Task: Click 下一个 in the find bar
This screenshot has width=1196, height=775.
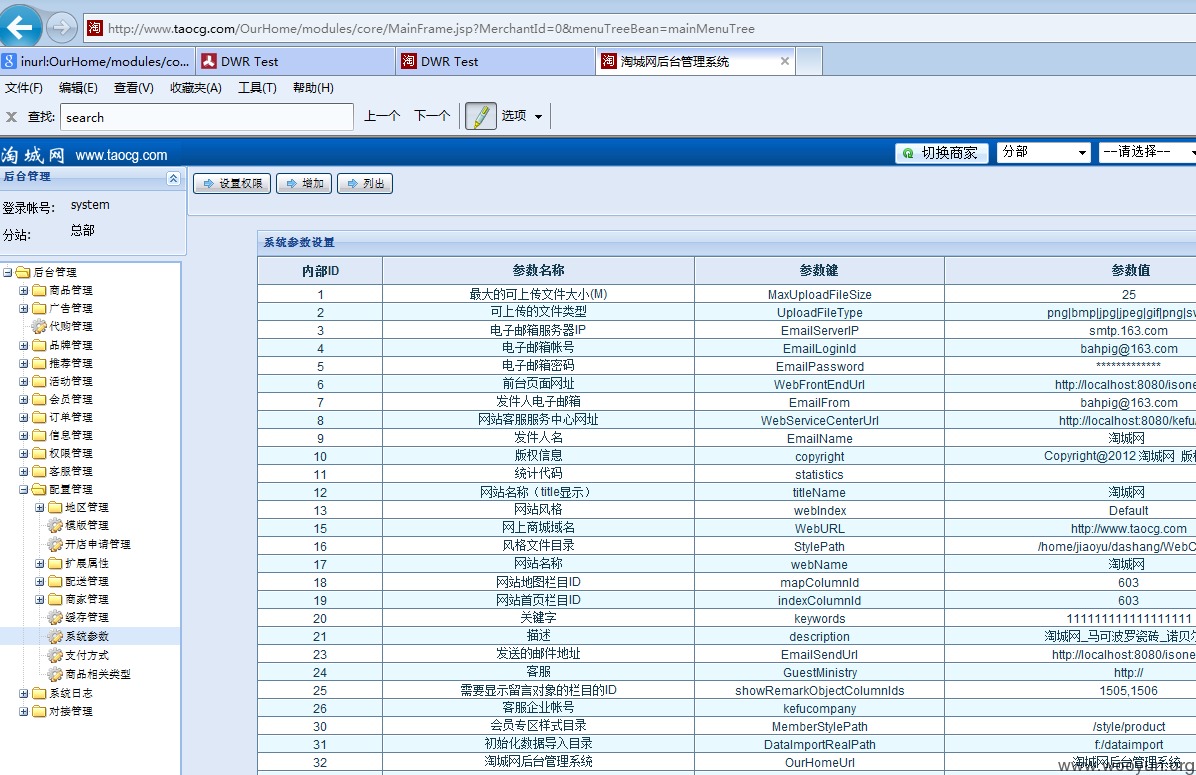Action: pos(432,116)
